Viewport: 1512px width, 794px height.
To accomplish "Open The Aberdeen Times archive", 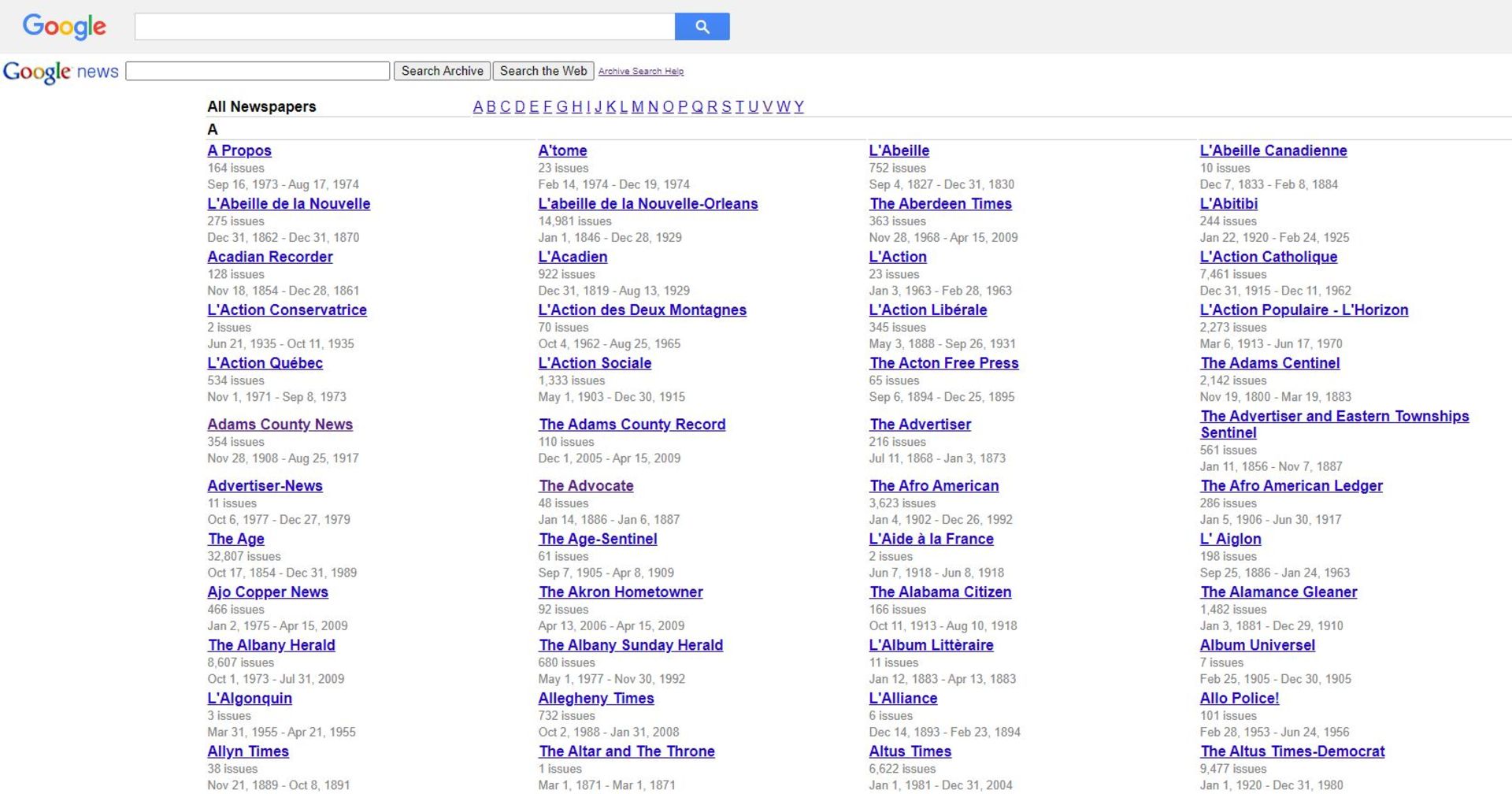I will pyautogui.click(x=940, y=204).
